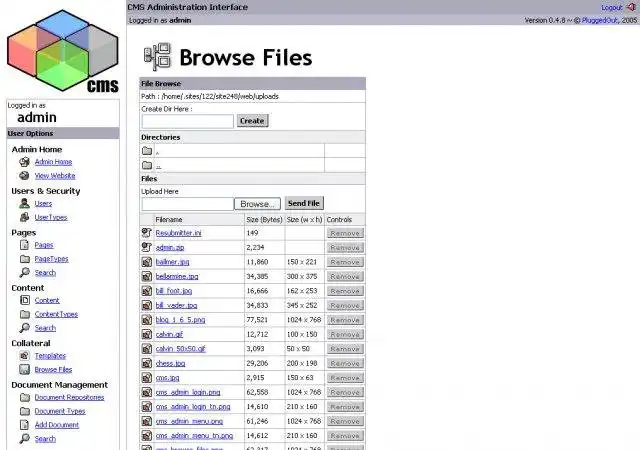Click the image icon beside chess.jpg
Screen dimensions: 640x450
tap(147, 363)
